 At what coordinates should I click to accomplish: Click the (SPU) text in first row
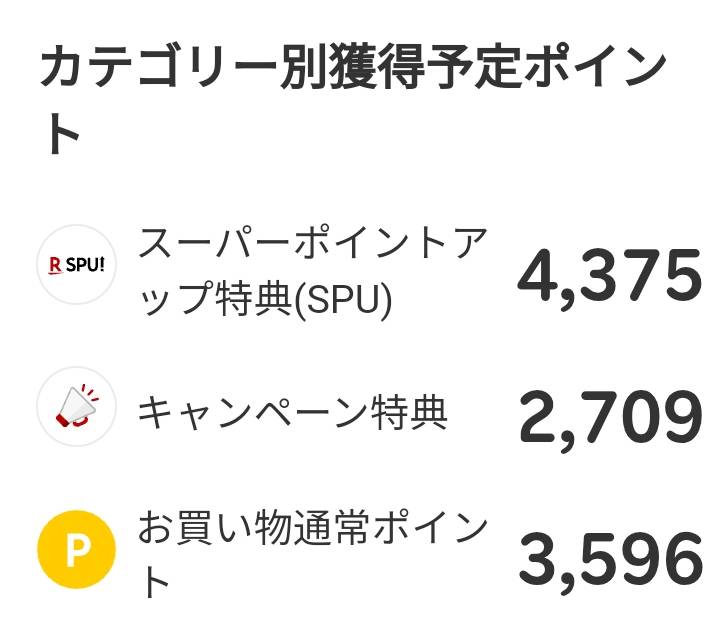pos(346,297)
